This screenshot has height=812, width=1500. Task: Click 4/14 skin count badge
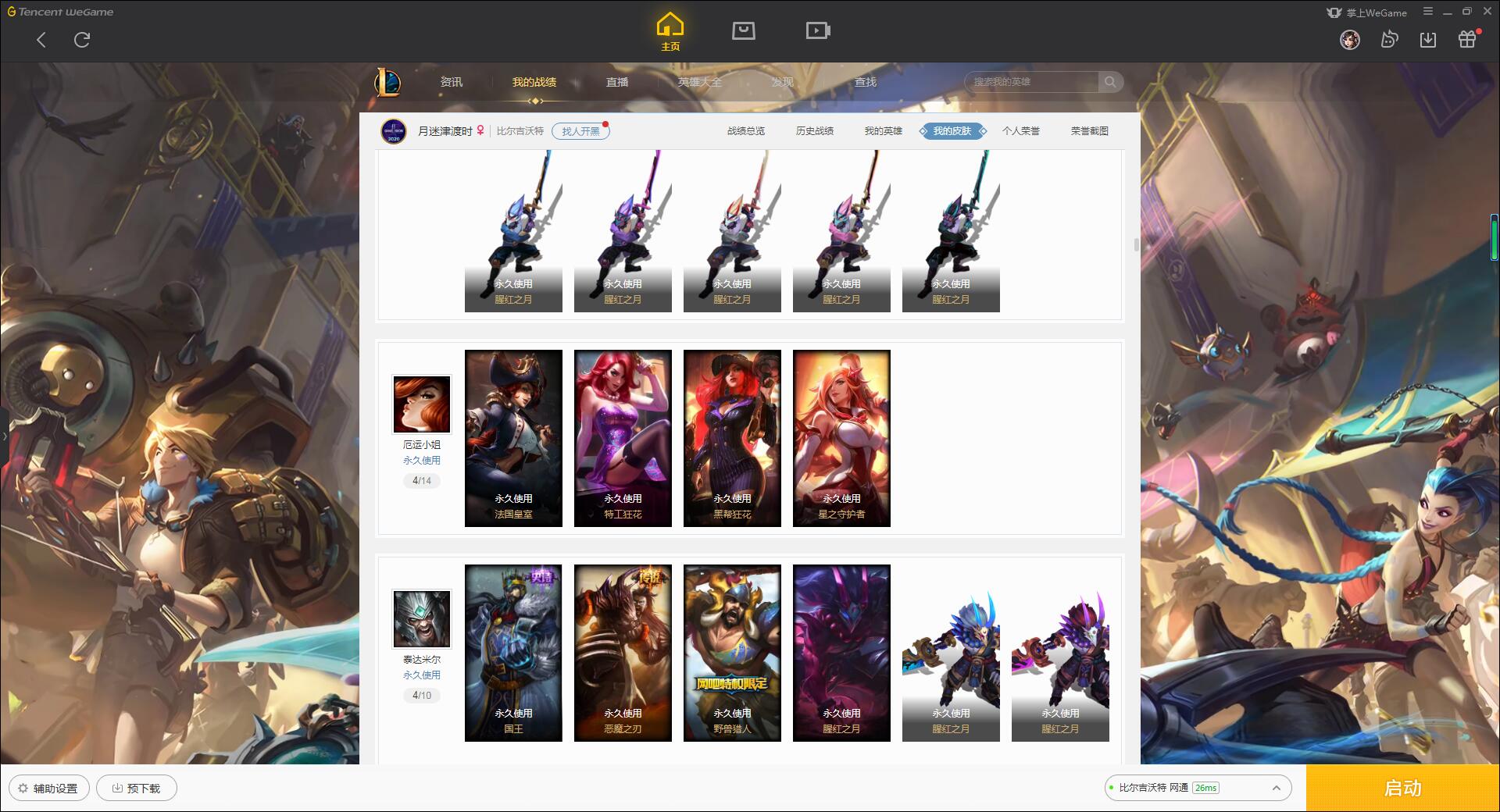pyautogui.click(x=422, y=481)
